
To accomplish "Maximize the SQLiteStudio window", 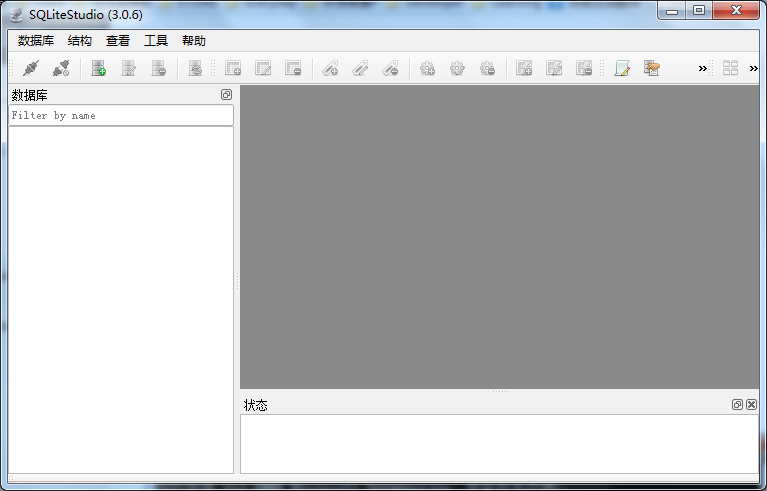I will (x=699, y=10).
